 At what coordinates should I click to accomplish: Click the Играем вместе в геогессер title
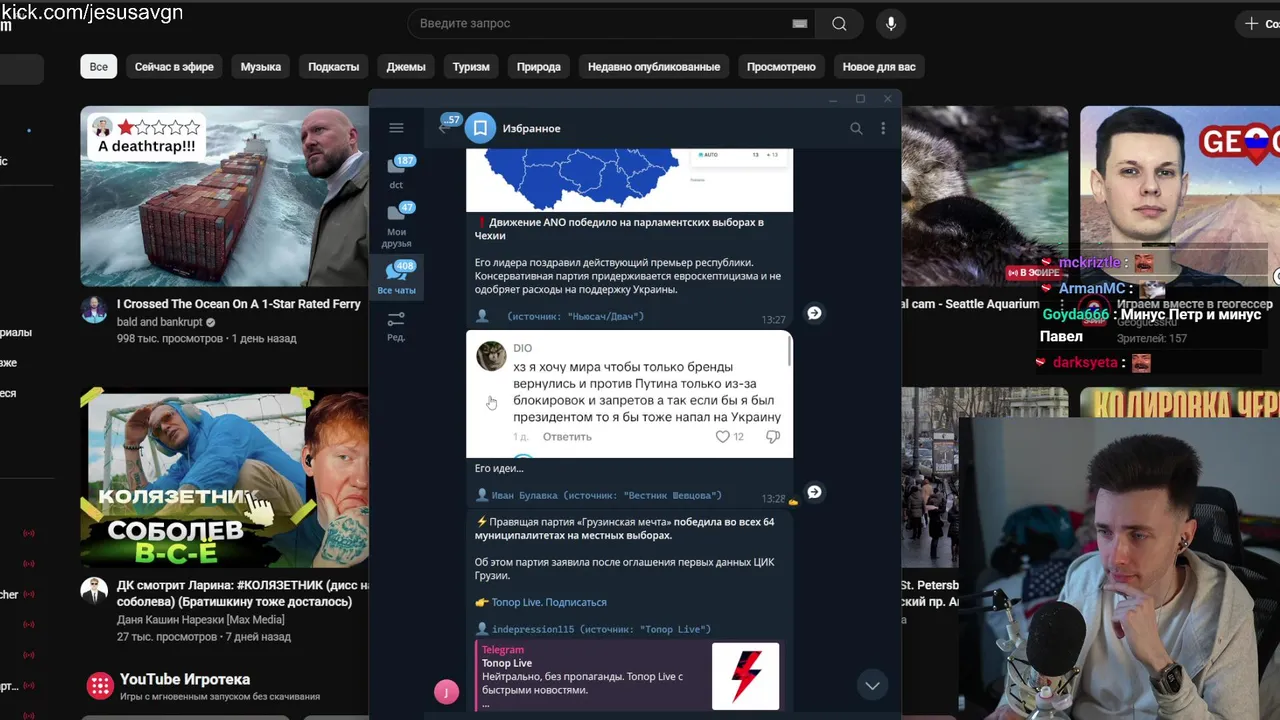[x=1194, y=304]
